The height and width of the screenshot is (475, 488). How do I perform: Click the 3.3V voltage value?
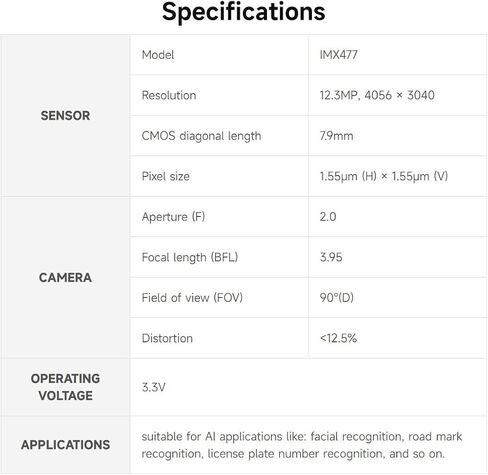click(153, 387)
